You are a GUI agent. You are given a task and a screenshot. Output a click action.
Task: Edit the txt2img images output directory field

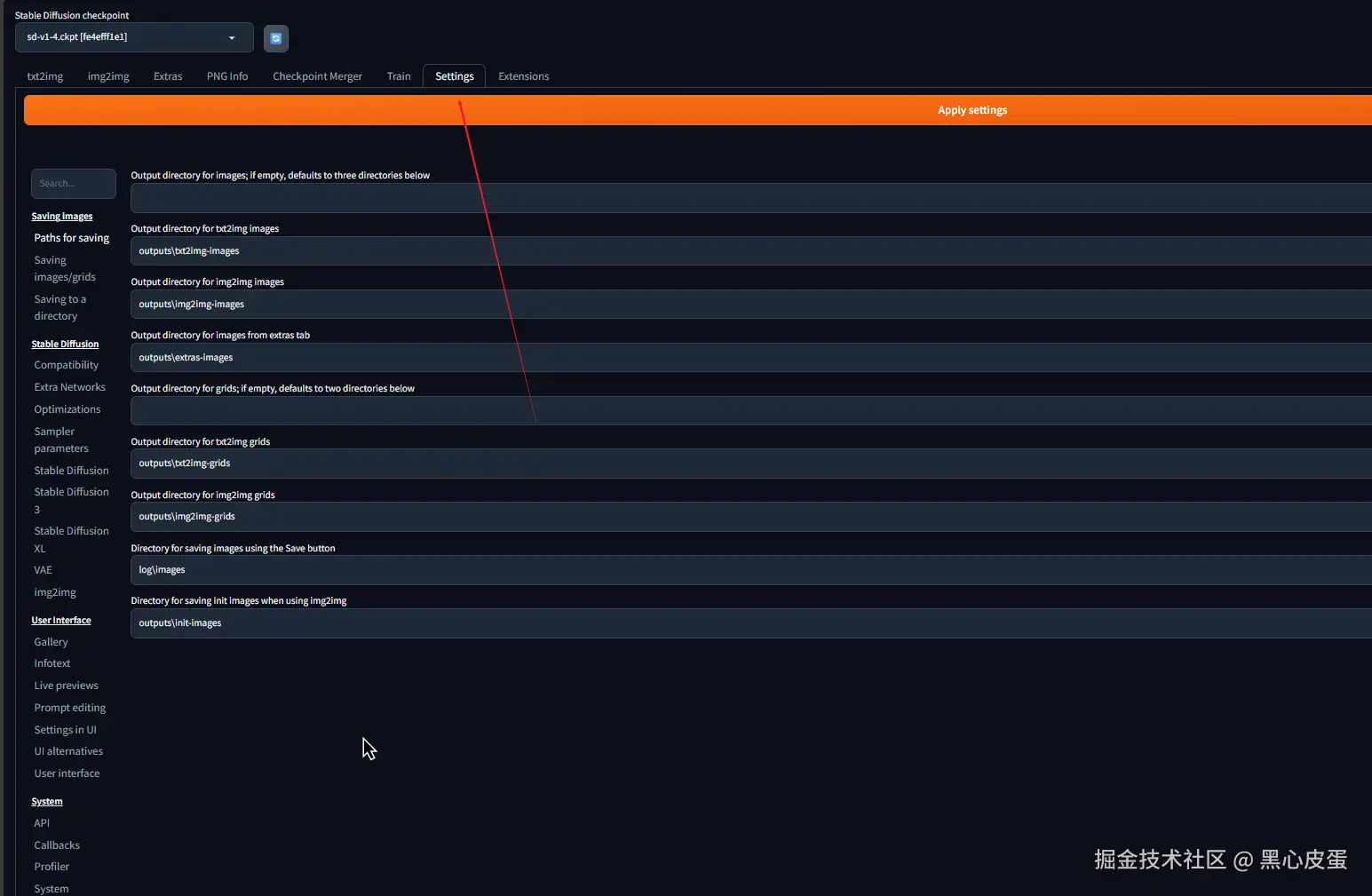click(751, 251)
